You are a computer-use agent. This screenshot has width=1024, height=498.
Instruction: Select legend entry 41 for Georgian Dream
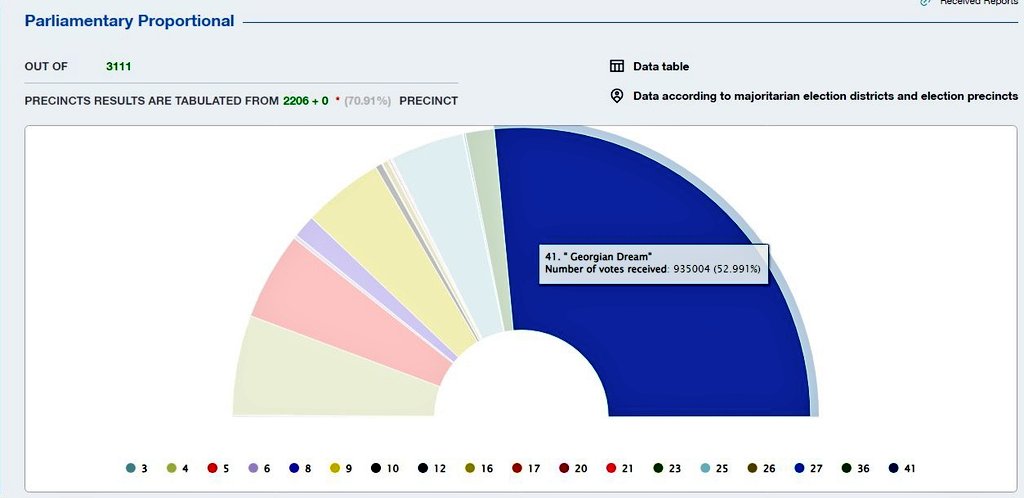[x=902, y=468]
